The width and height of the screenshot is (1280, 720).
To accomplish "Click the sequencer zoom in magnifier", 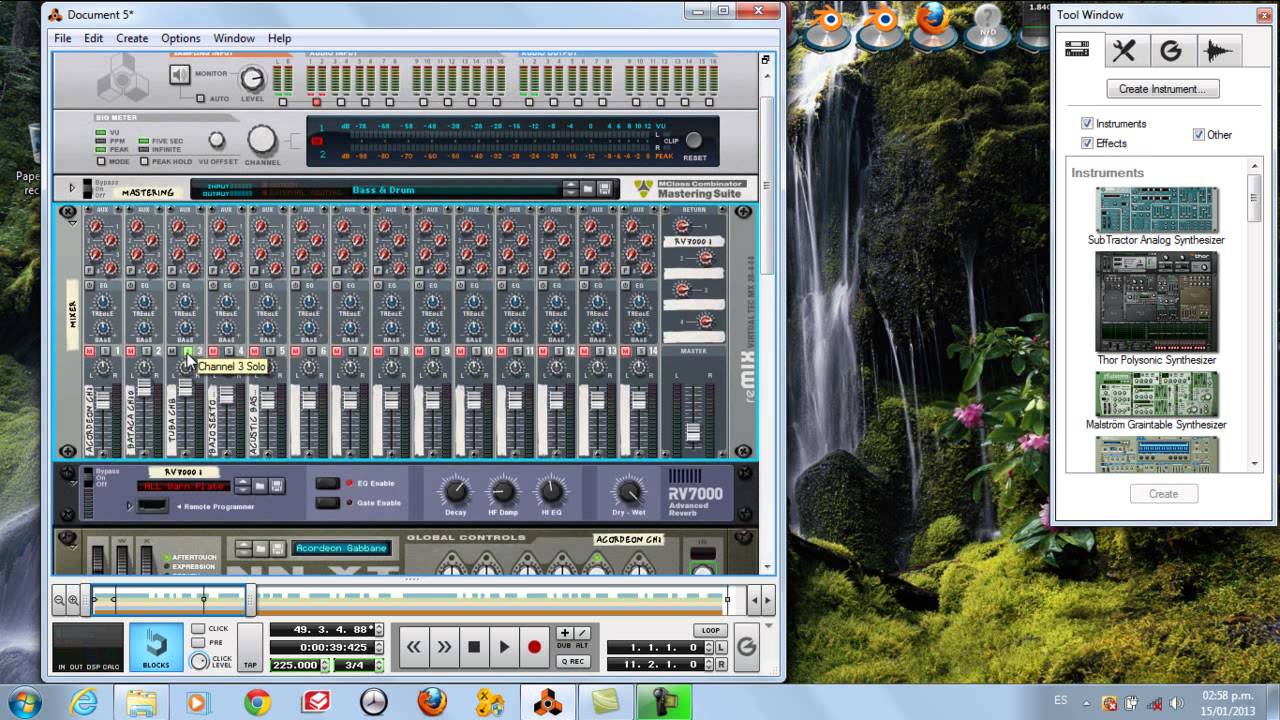I will click(73, 600).
